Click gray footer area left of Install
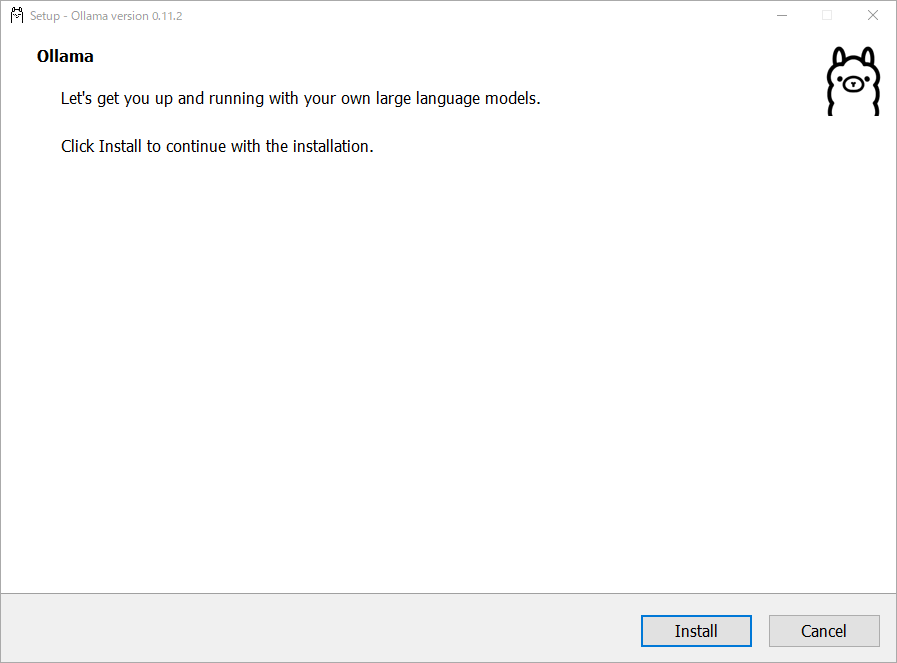Viewport: 897px width, 663px height. click(320, 628)
